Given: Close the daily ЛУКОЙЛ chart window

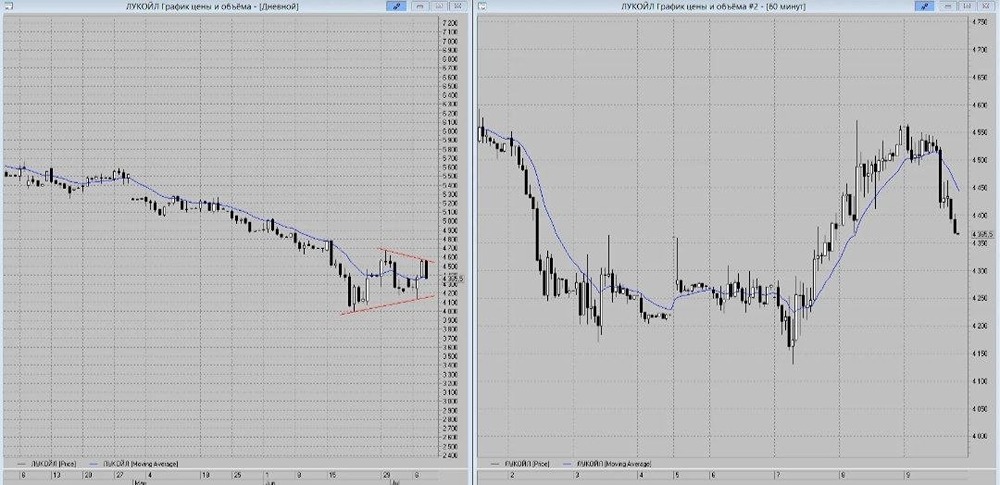Looking at the screenshot, I should [458, 6].
